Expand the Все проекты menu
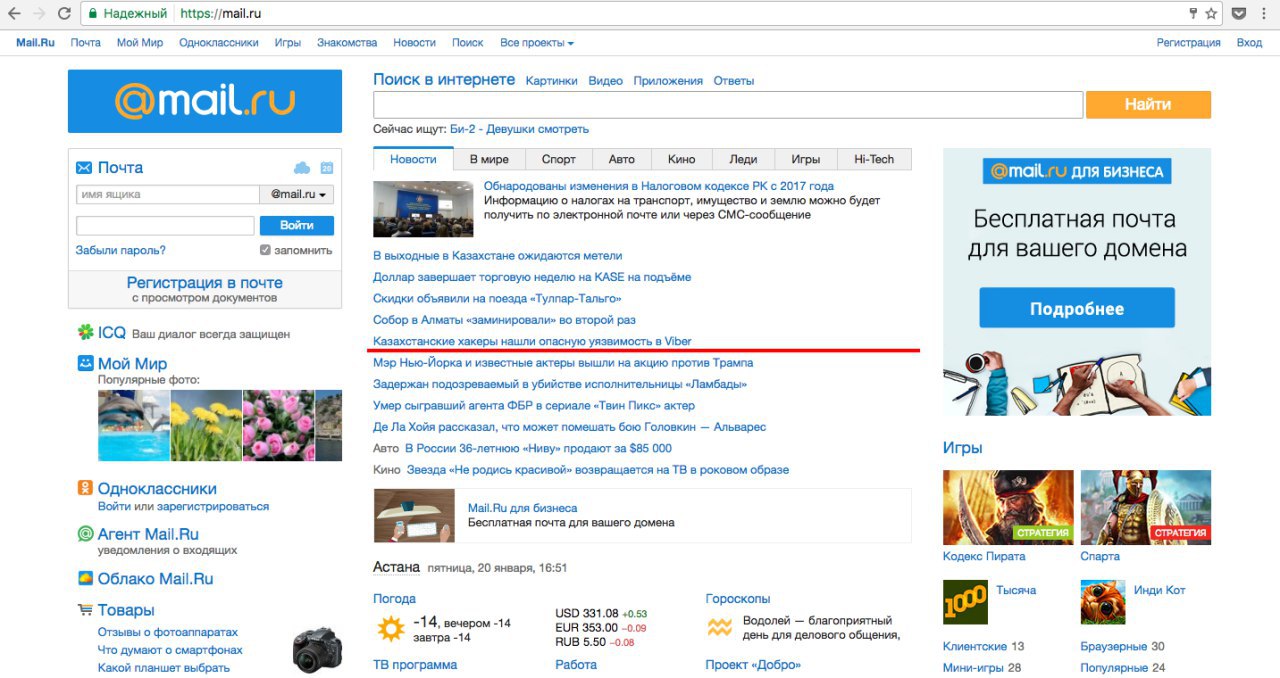 (537, 43)
